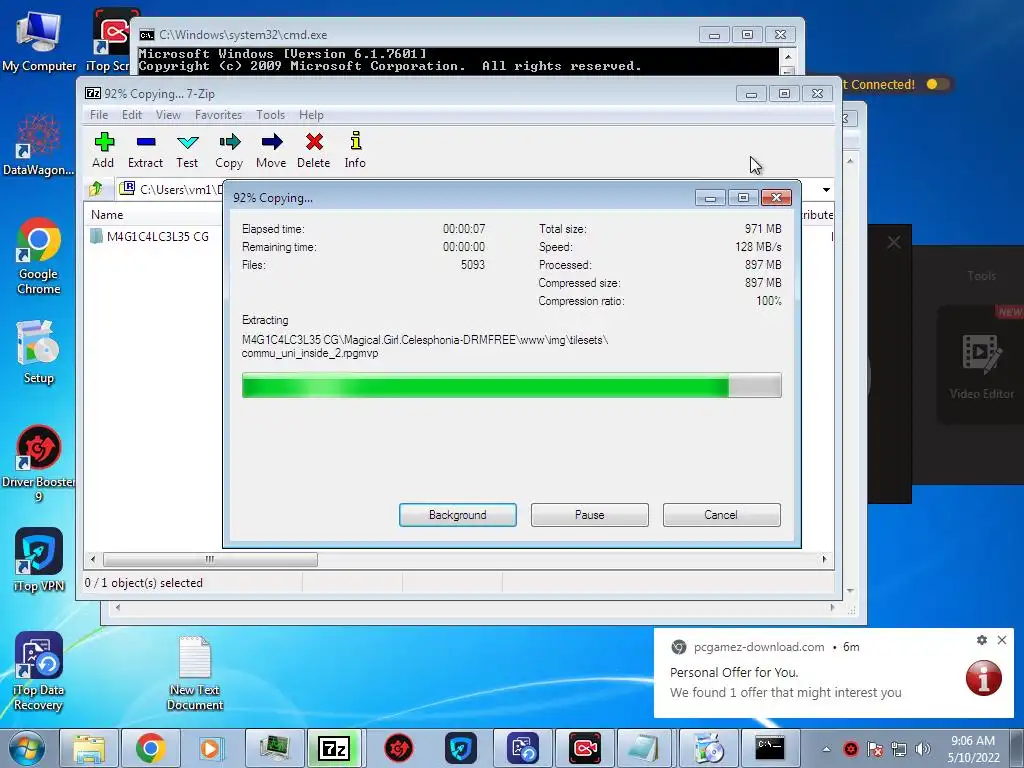Click the path field C:\Users\vm1

pos(173,189)
